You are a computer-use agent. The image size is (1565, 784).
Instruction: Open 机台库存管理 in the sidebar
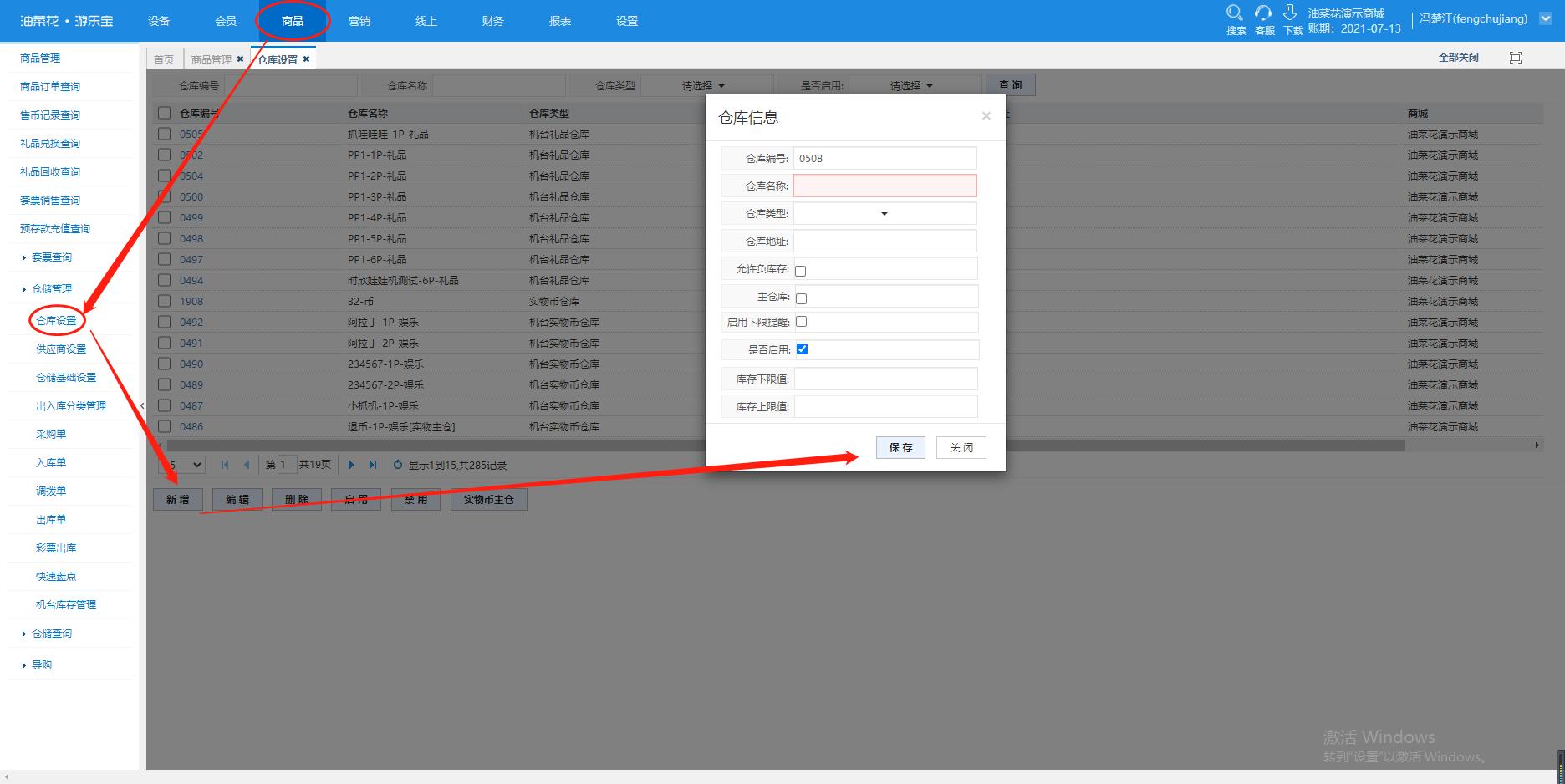coord(66,605)
